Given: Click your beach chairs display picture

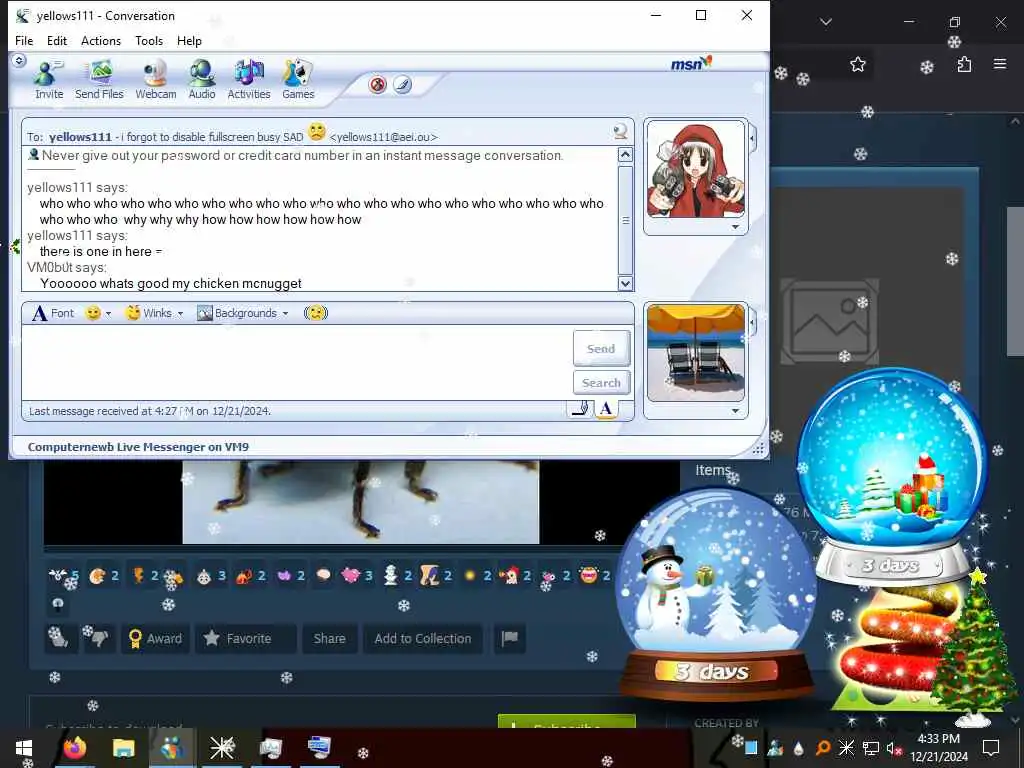Looking at the screenshot, I should point(696,353).
